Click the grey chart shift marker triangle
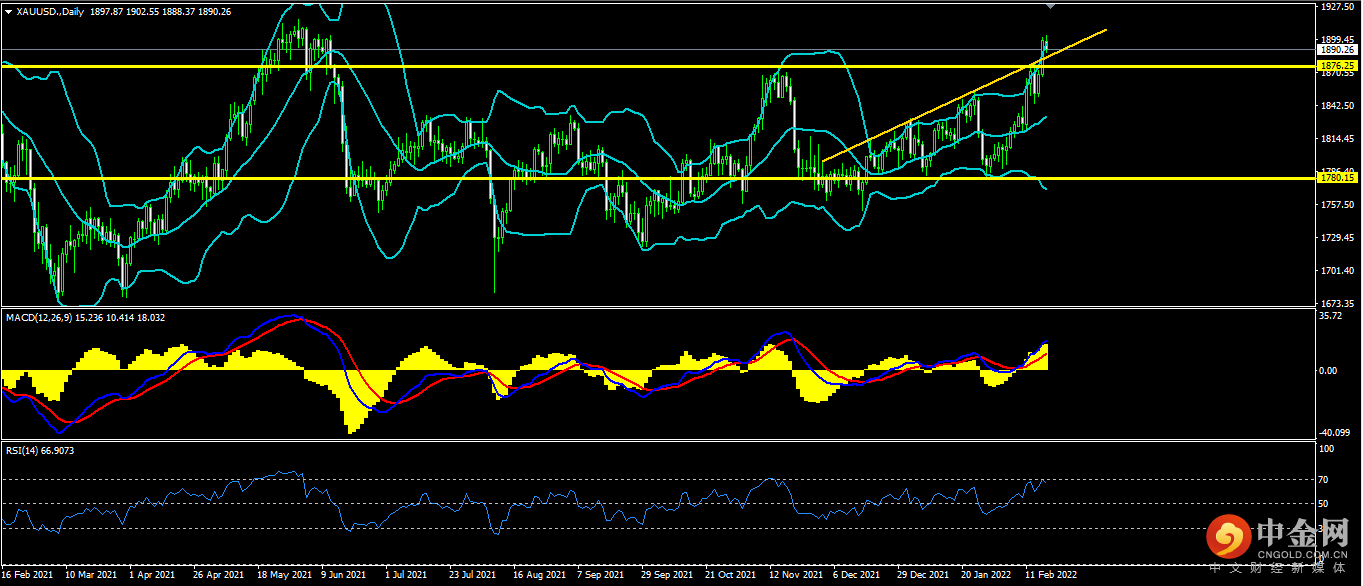 coord(1050,6)
